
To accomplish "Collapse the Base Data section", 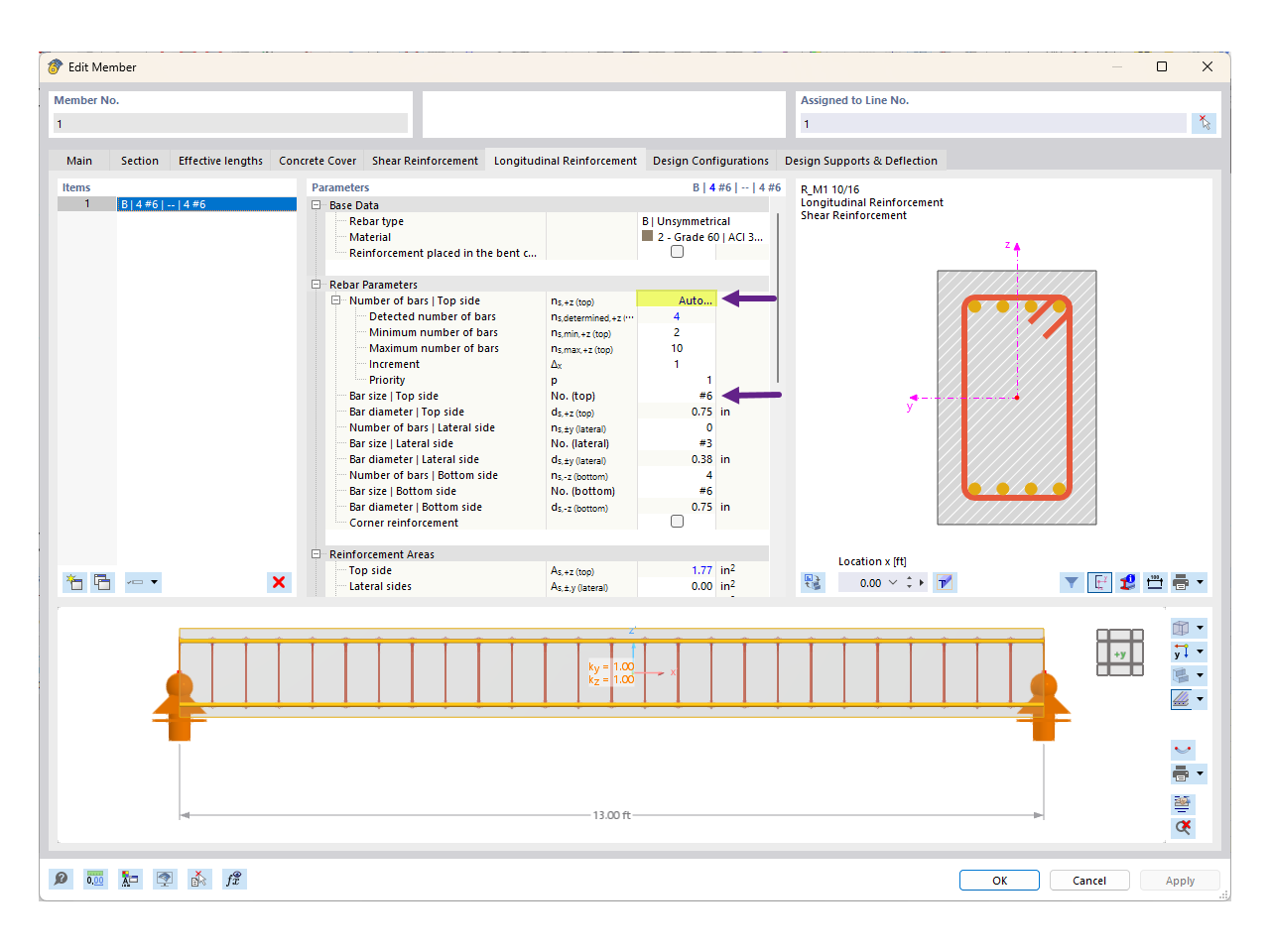I will pyautogui.click(x=316, y=203).
